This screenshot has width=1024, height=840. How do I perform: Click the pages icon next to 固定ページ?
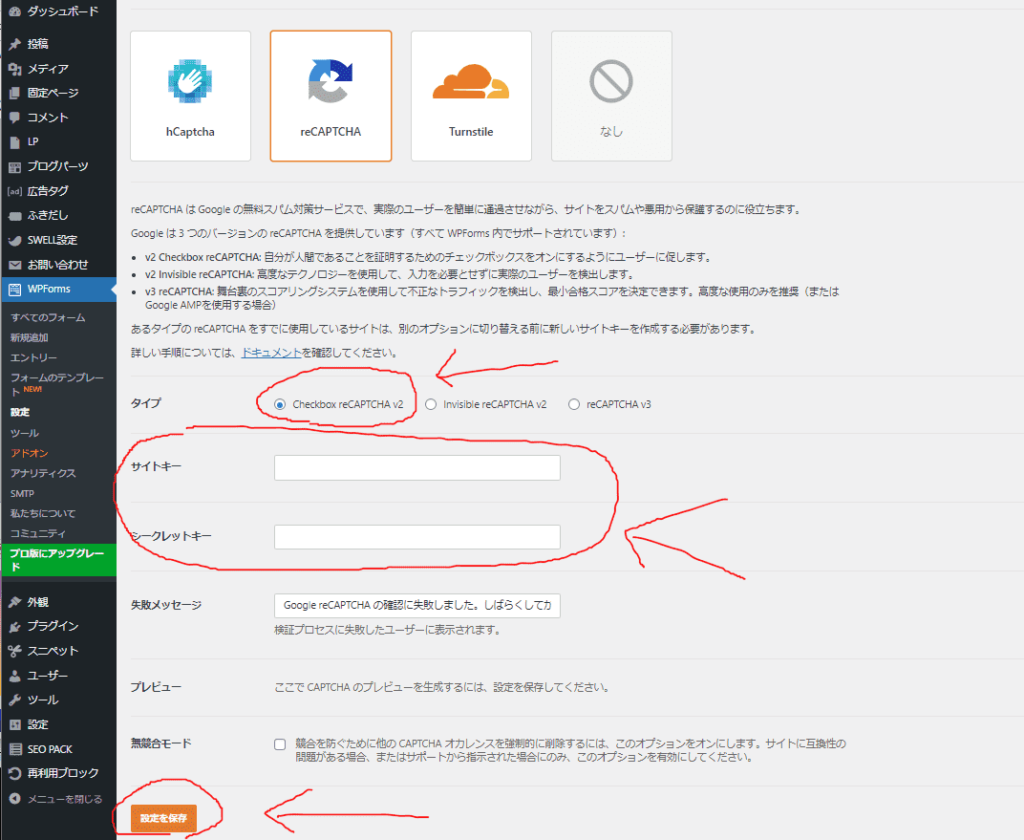(x=14, y=93)
